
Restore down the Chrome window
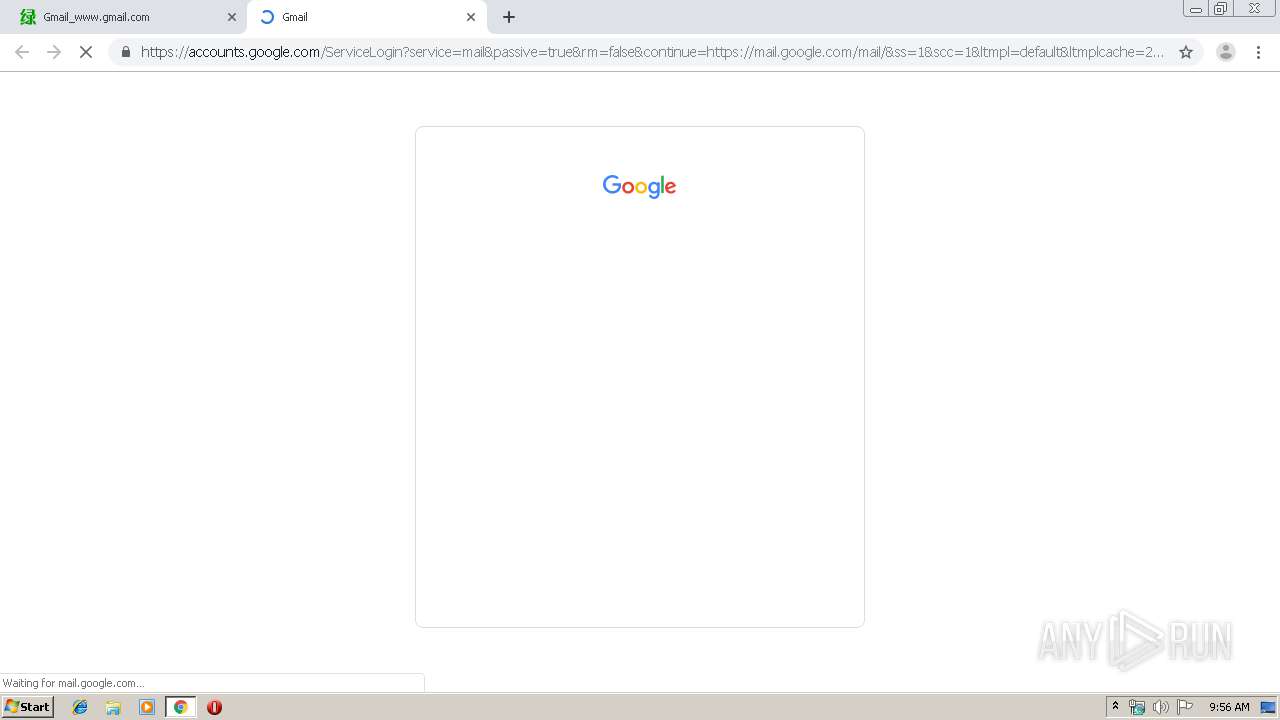tap(1221, 9)
